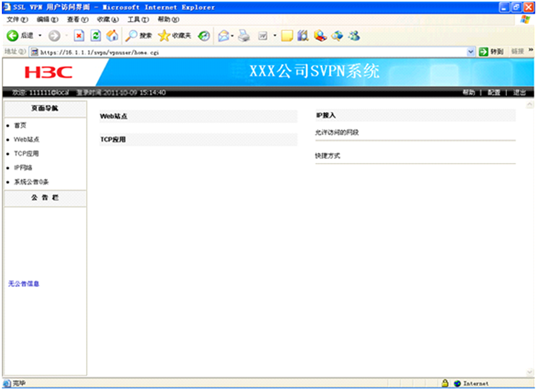The height and width of the screenshot is (392, 539).
Task: Click the yellow note toolbar icon
Action: pos(287,36)
